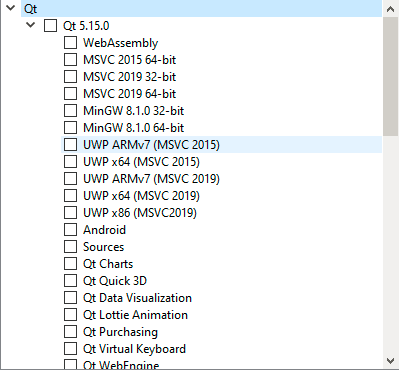Select the UWP x64 (MSVC 2019) text
399x373 pixels.
coord(141,196)
